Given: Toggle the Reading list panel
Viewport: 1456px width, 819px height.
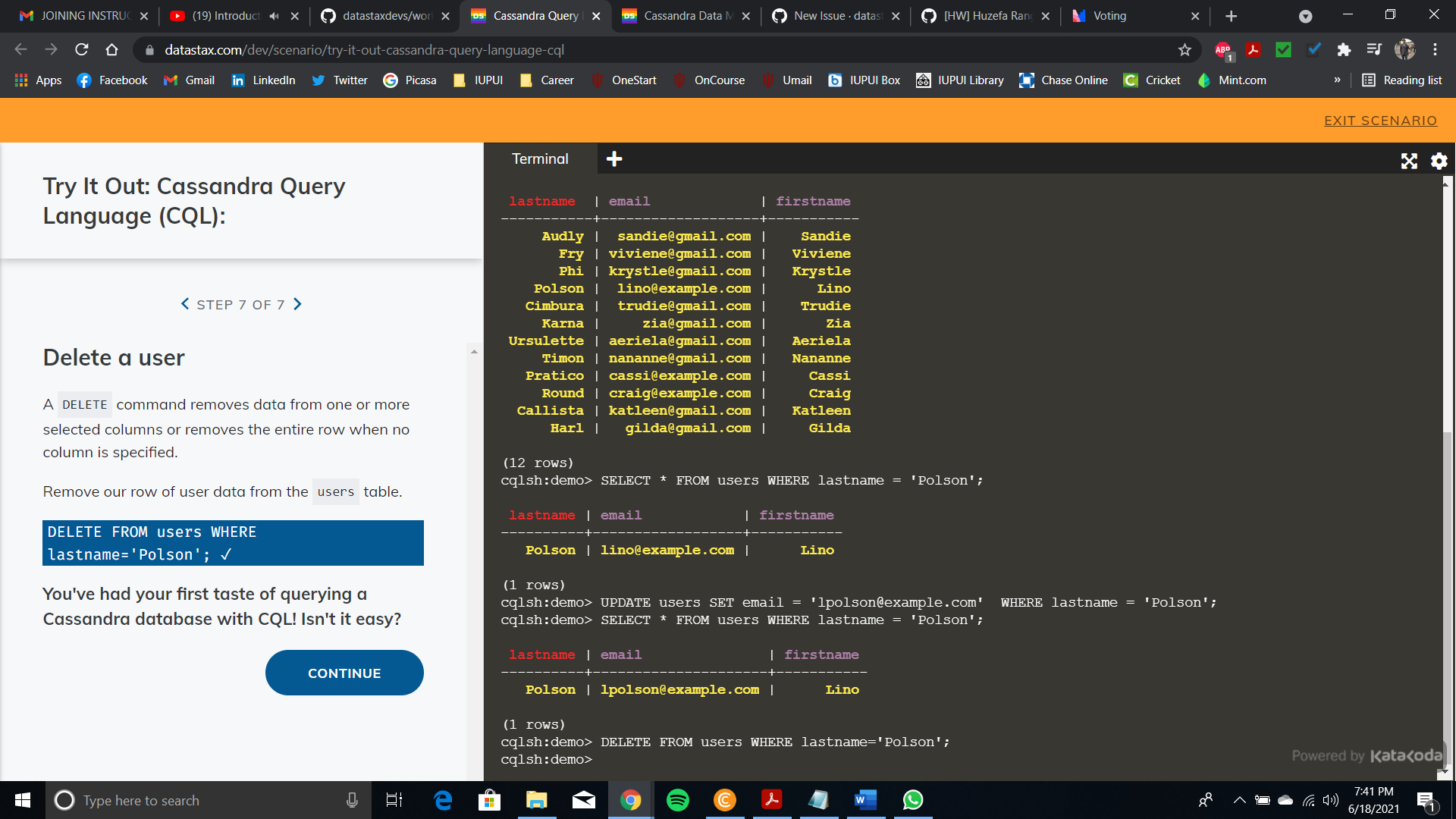Looking at the screenshot, I should click(1401, 80).
